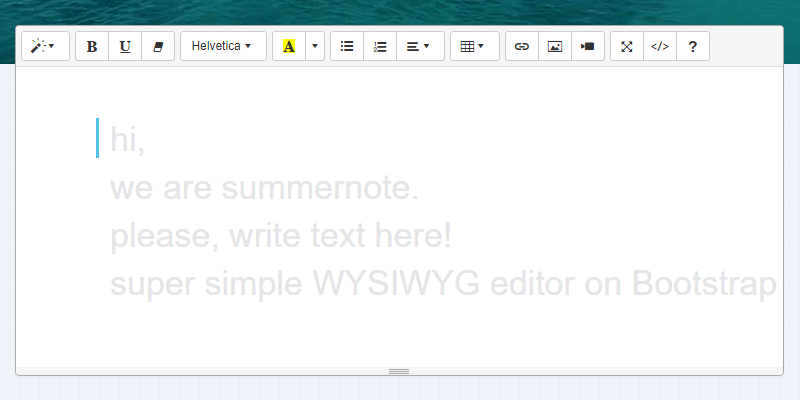Insert an unordered bullet list
This screenshot has width=800, height=400.
347,46
